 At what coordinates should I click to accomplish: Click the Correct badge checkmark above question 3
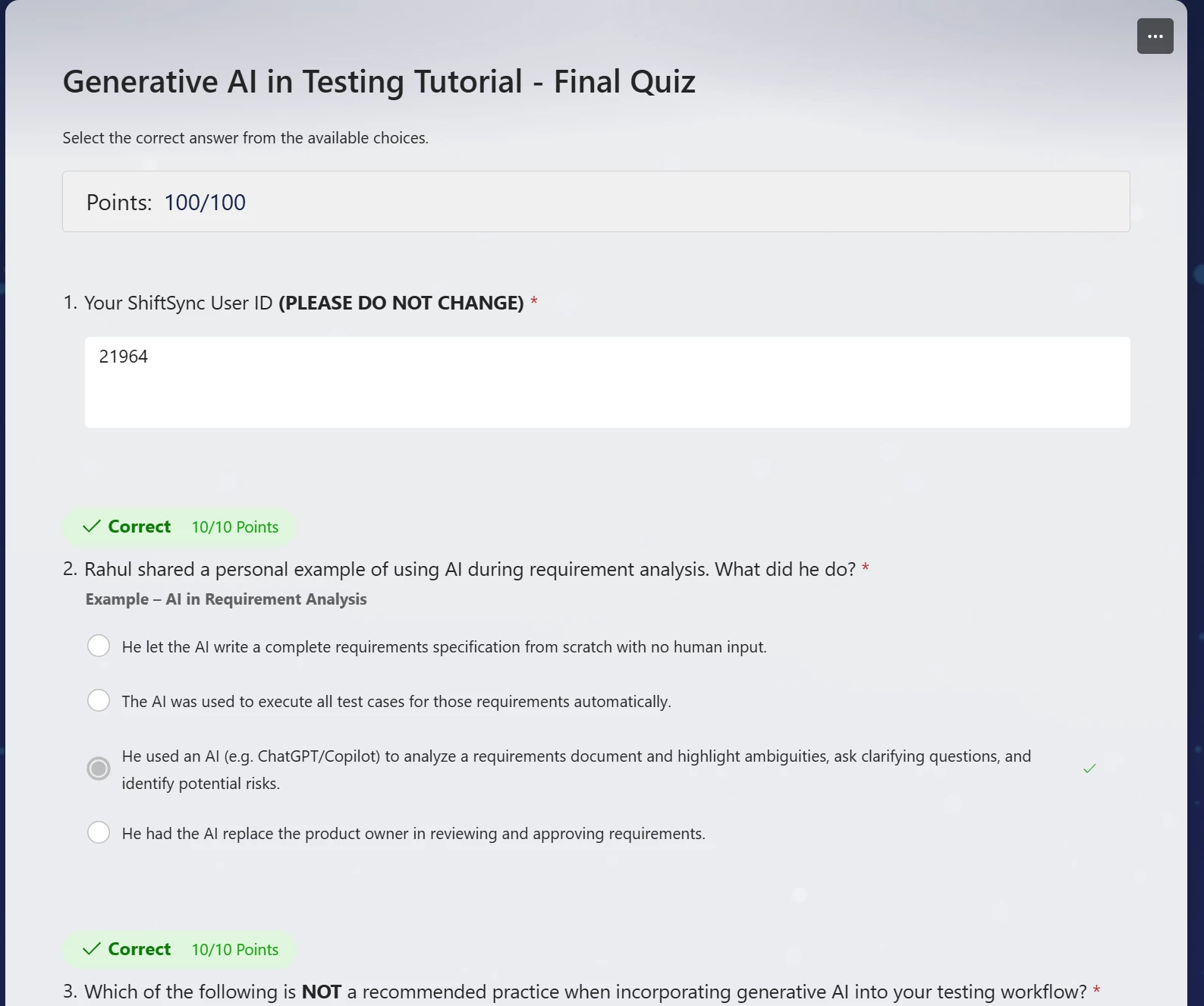[92, 949]
